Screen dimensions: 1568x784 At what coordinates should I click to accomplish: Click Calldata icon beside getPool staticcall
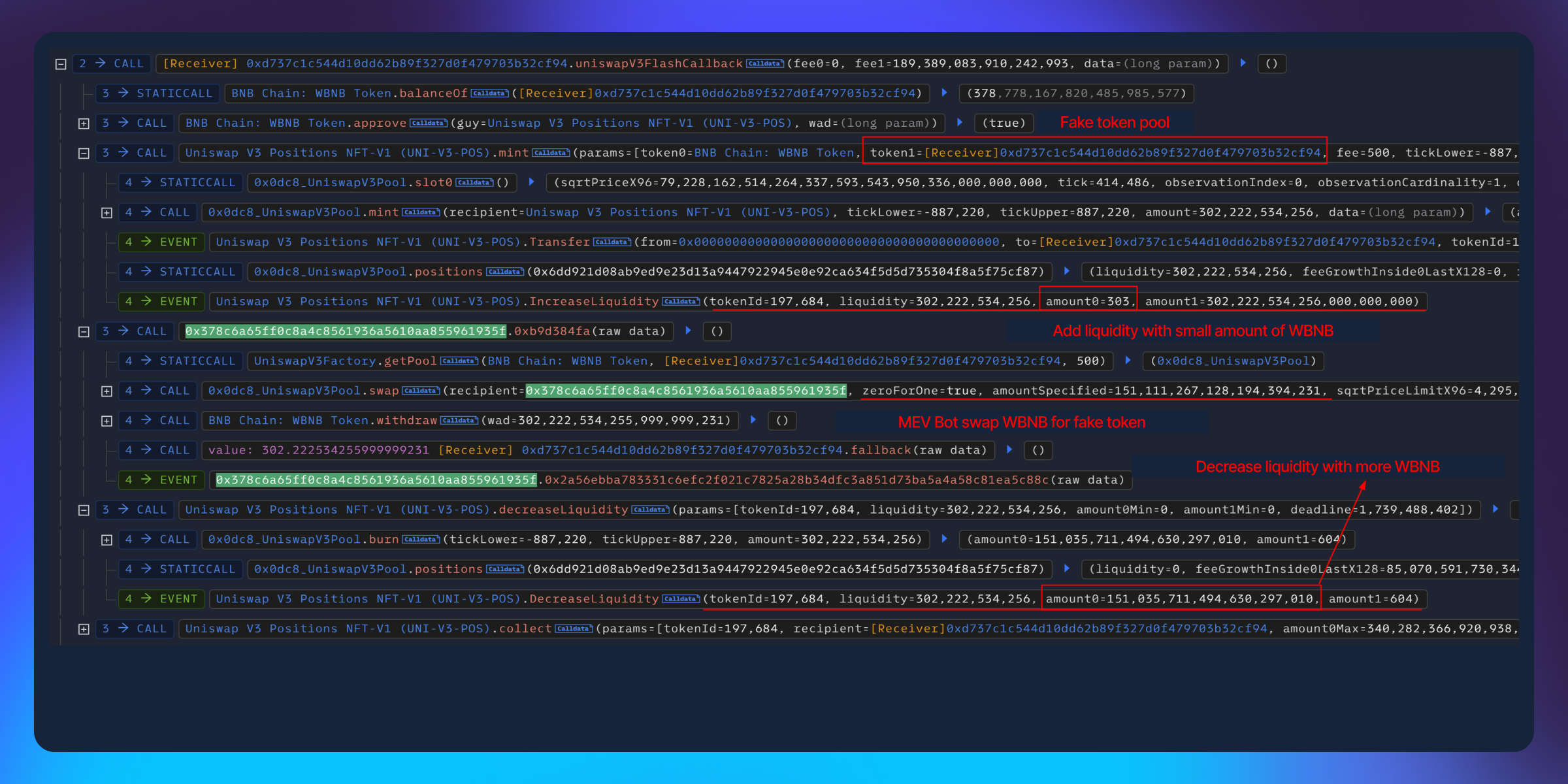coord(459,361)
